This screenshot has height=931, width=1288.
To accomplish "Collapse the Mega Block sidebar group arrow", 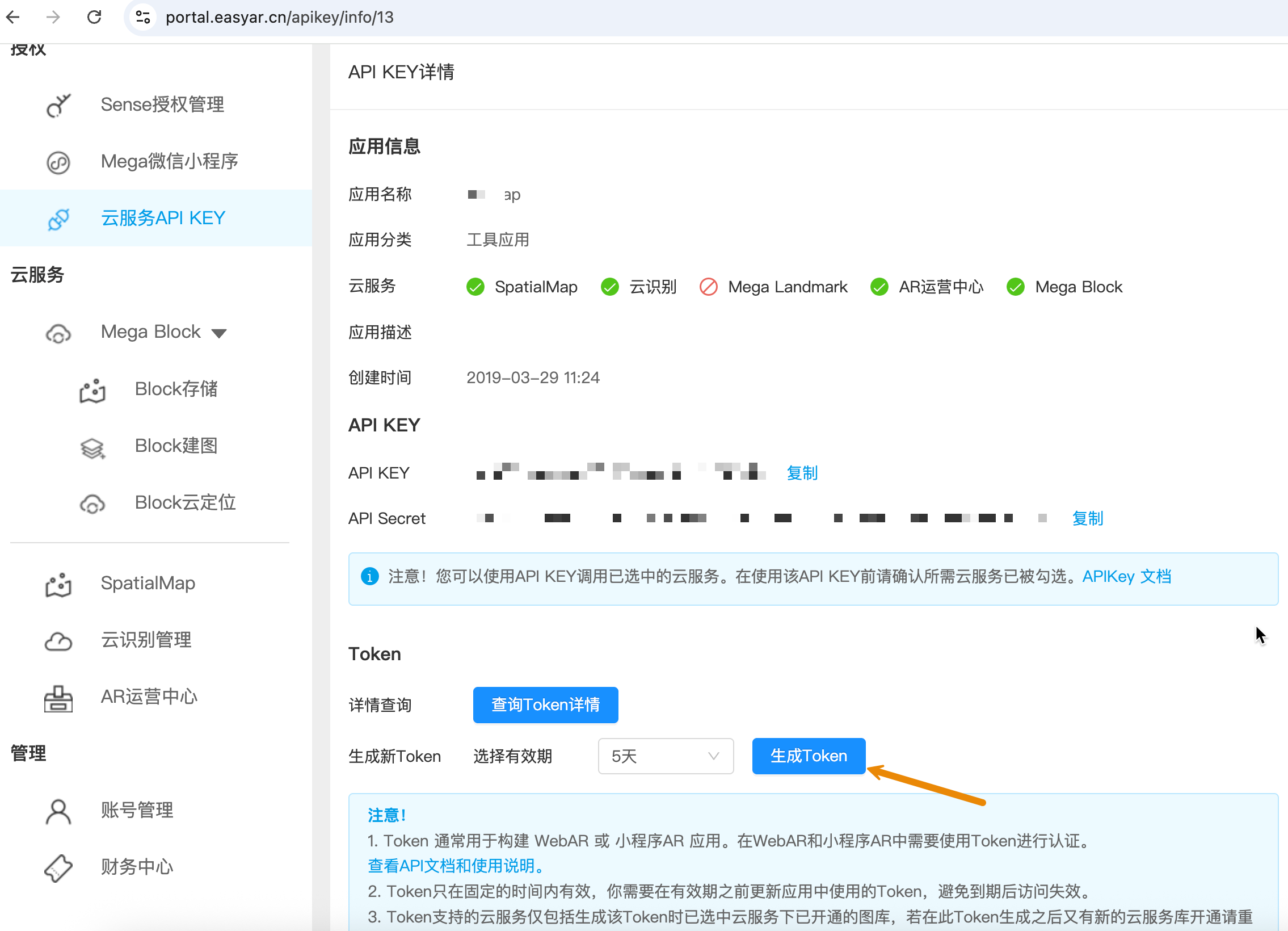I will pyautogui.click(x=219, y=333).
